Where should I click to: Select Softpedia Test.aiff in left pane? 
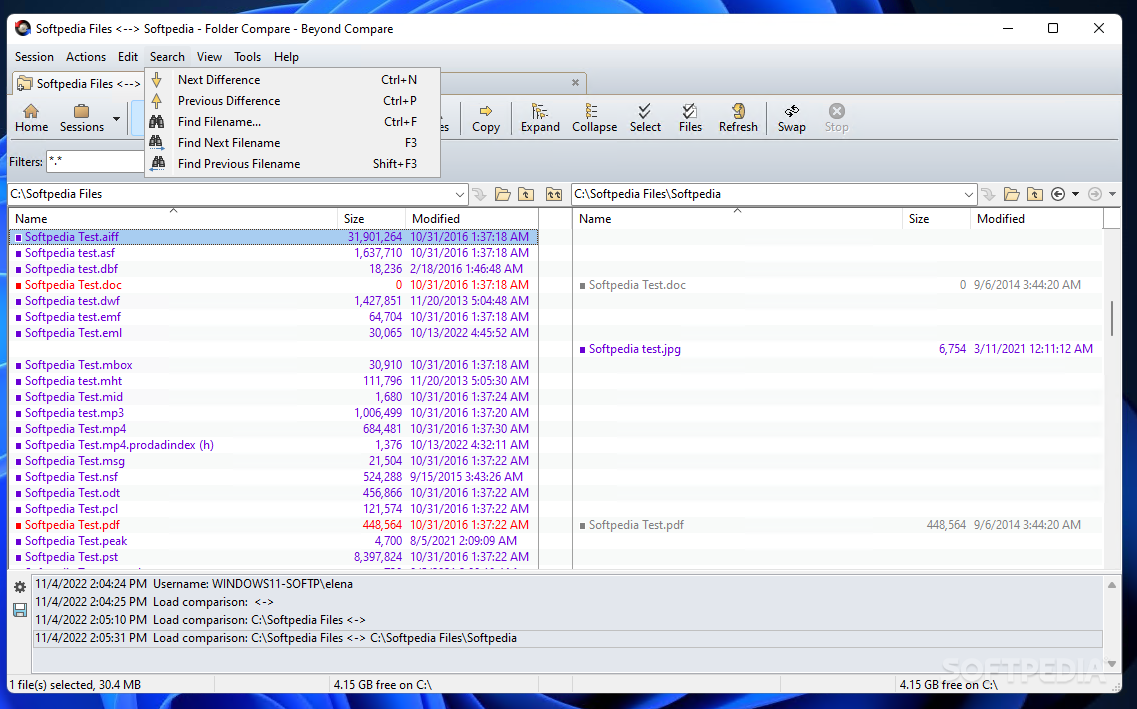click(273, 236)
